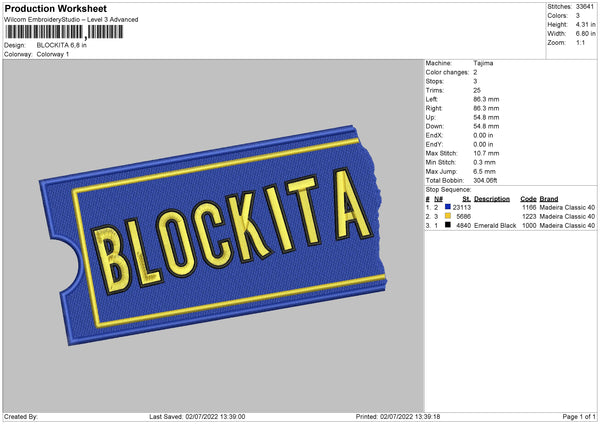Click the Width value 6.80 in

585,34
